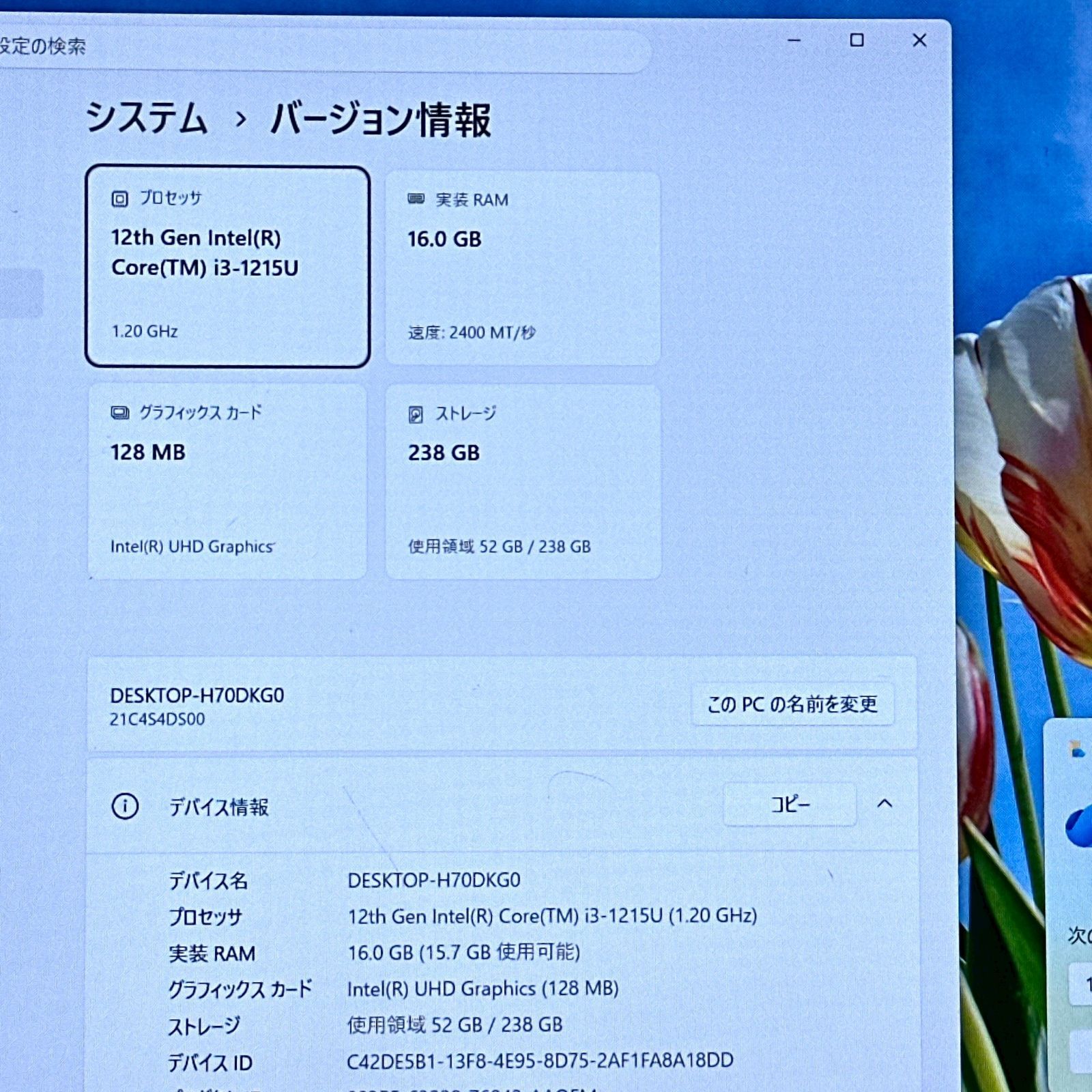
Task: Click この PC の名前を変更 button
Action: click(x=792, y=704)
